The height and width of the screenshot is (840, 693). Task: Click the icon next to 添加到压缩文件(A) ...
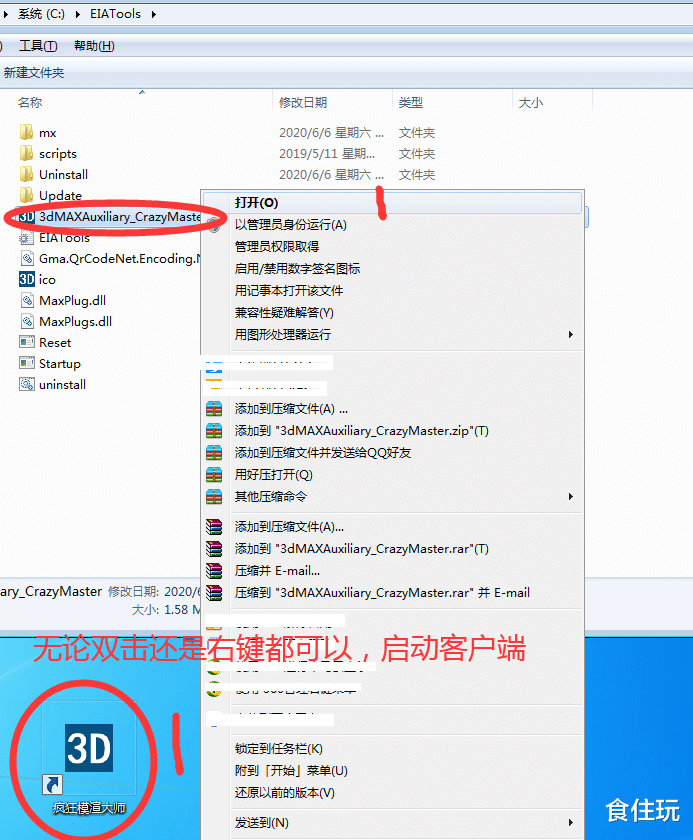point(214,409)
